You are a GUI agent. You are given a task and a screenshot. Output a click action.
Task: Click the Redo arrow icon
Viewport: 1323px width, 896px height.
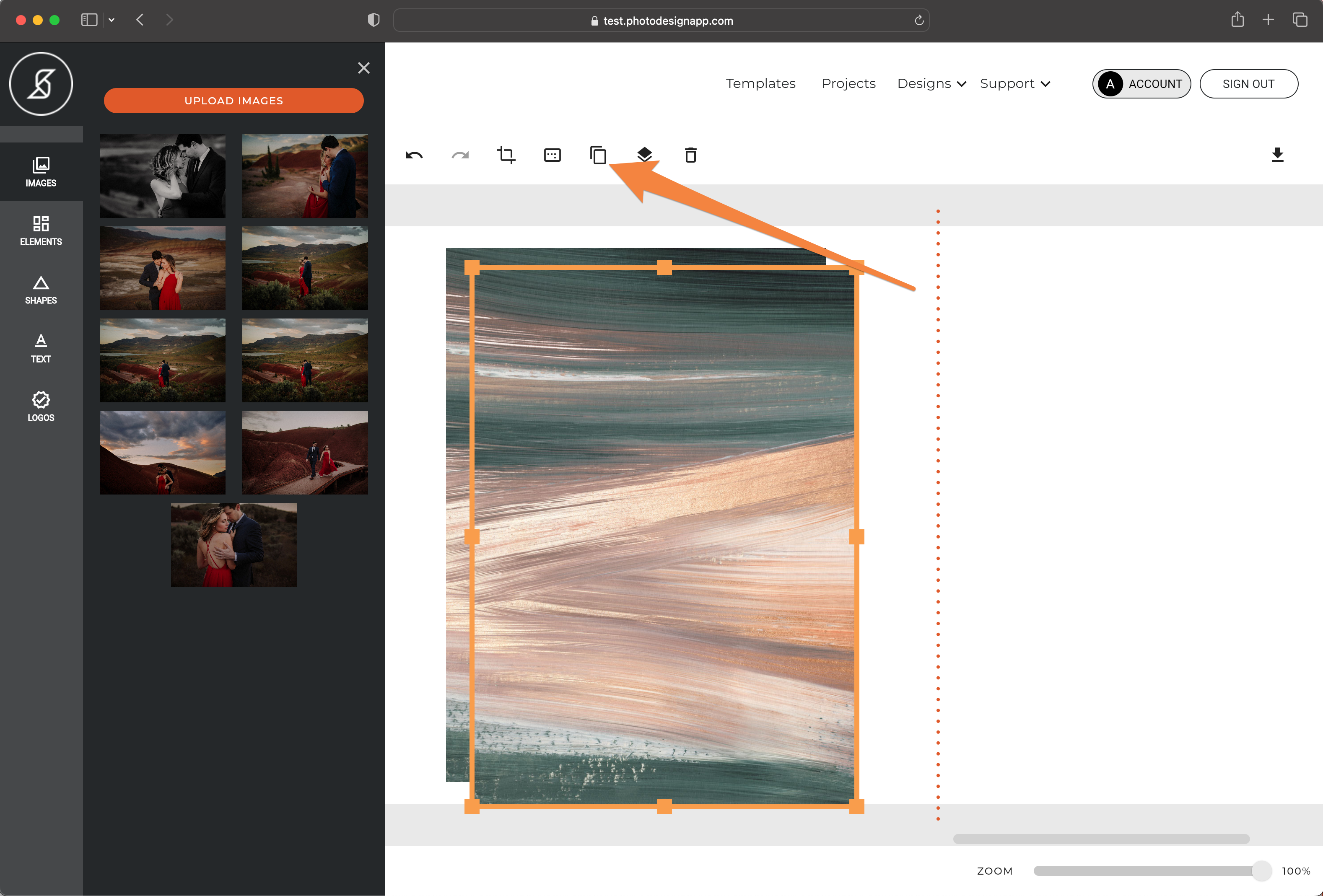pyautogui.click(x=460, y=155)
